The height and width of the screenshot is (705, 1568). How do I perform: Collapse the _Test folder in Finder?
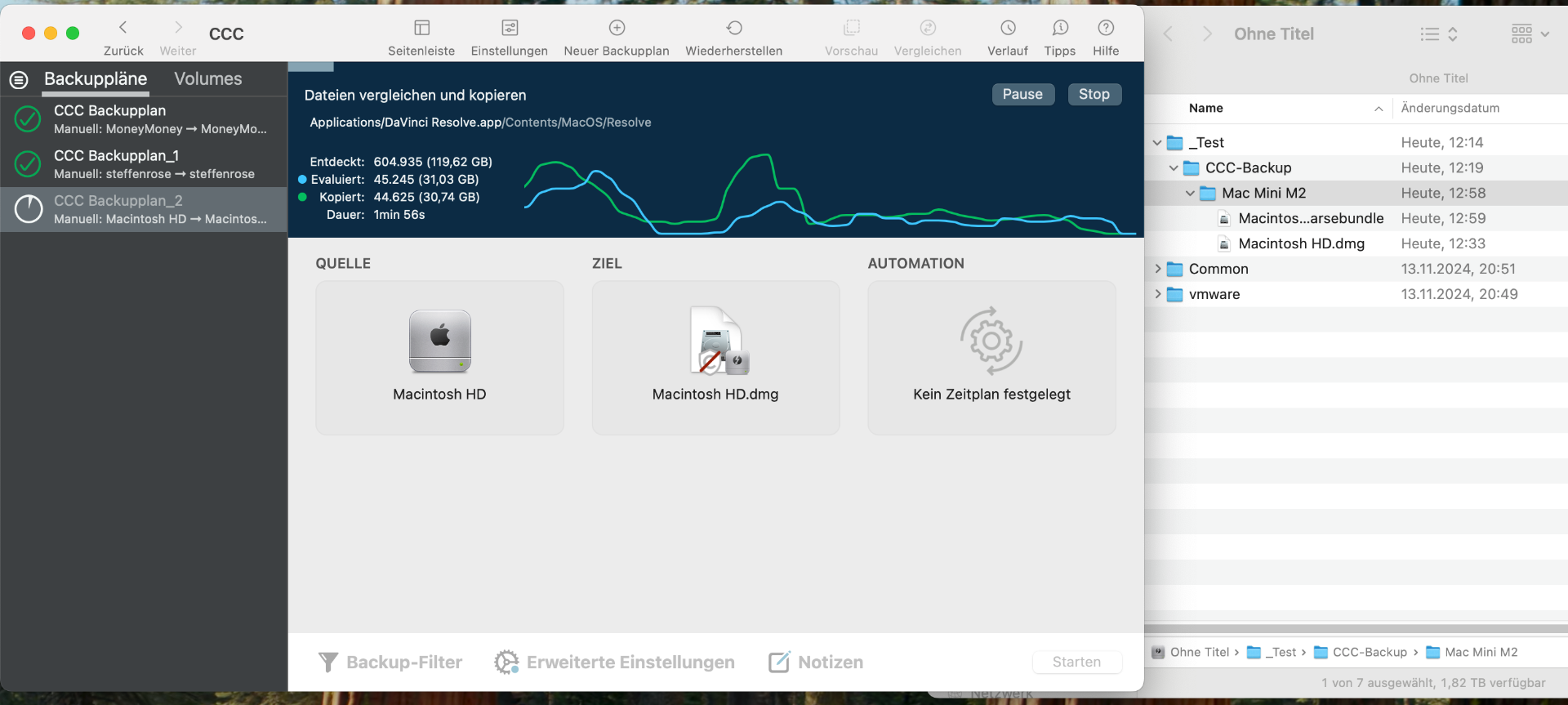(x=1157, y=142)
